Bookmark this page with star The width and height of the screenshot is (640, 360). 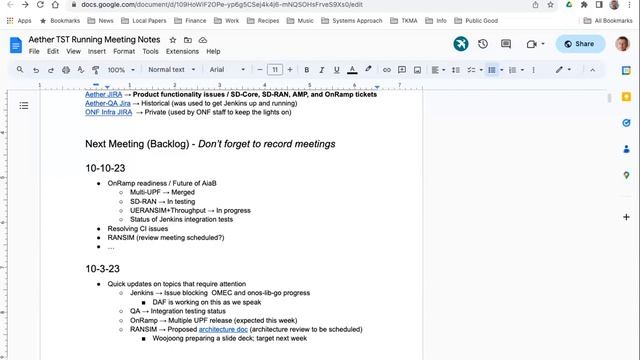(550, 5)
